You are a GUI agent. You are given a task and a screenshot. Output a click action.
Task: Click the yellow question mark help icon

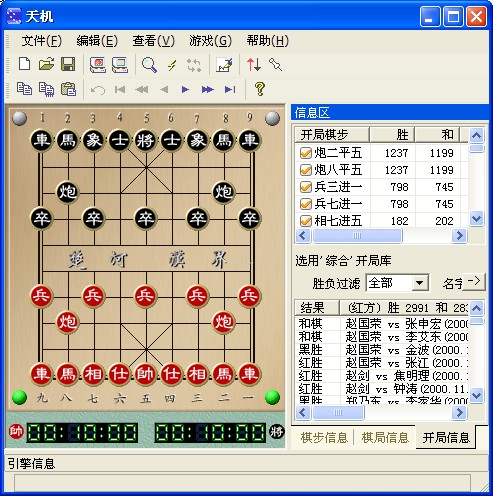pyautogui.click(x=259, y=89)
